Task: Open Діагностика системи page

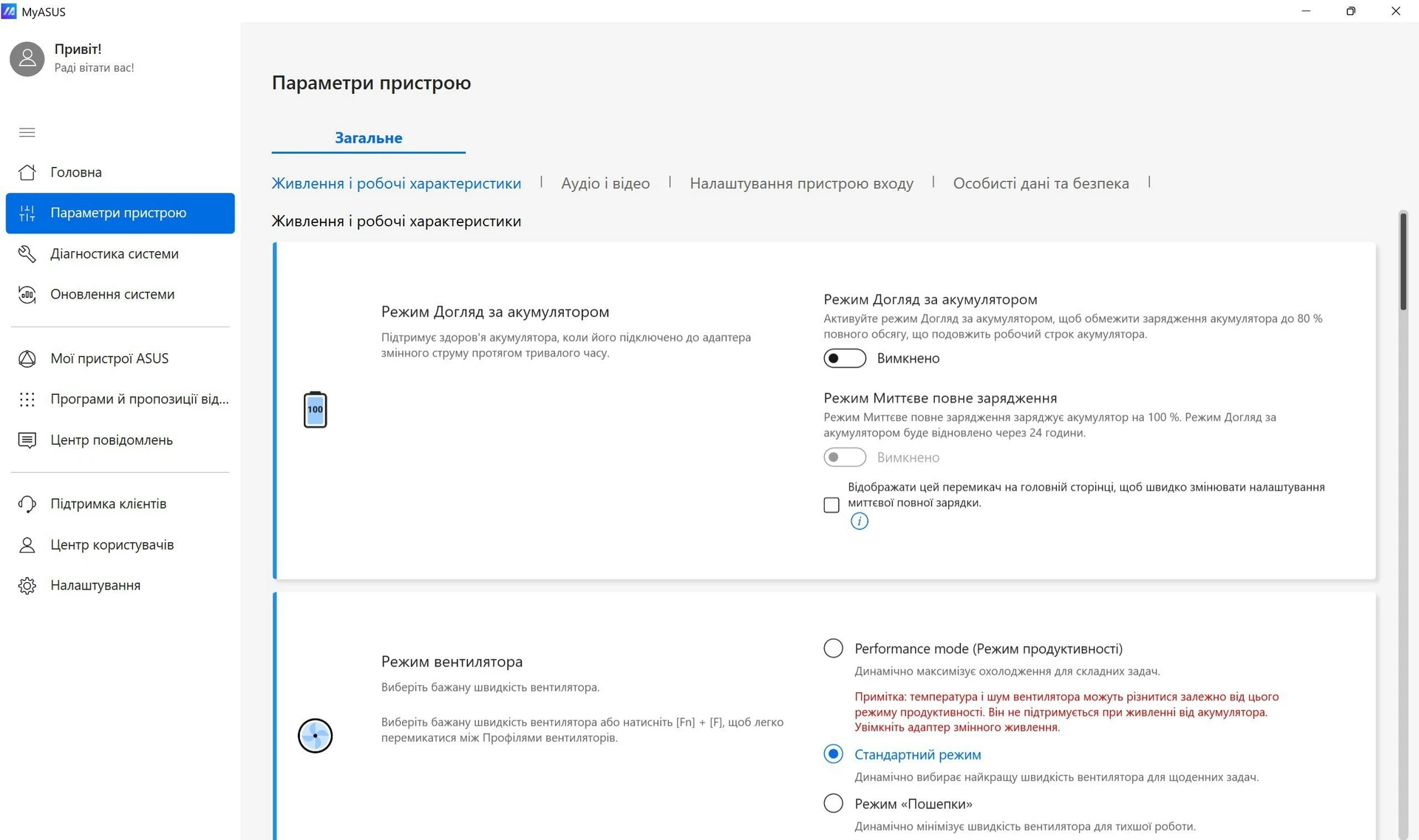Action: [x=120, y=254]
